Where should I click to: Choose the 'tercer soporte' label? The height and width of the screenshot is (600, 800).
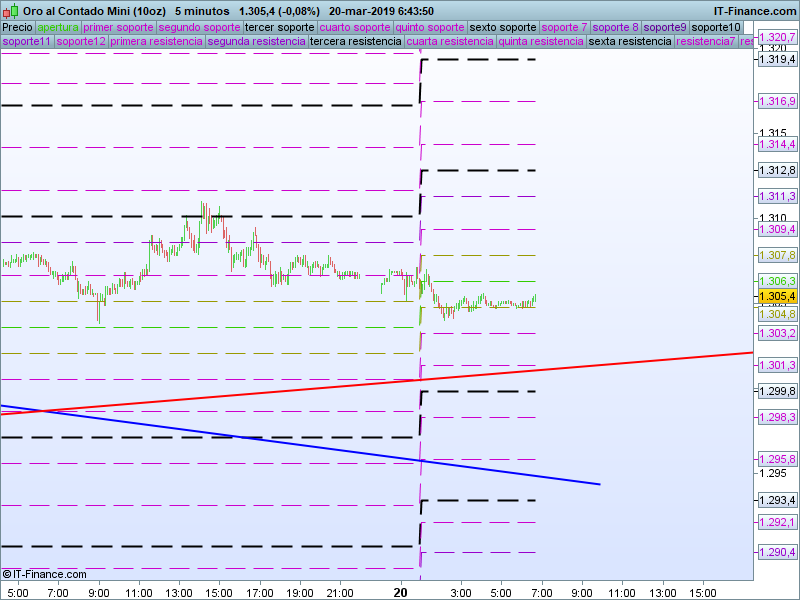279,27
